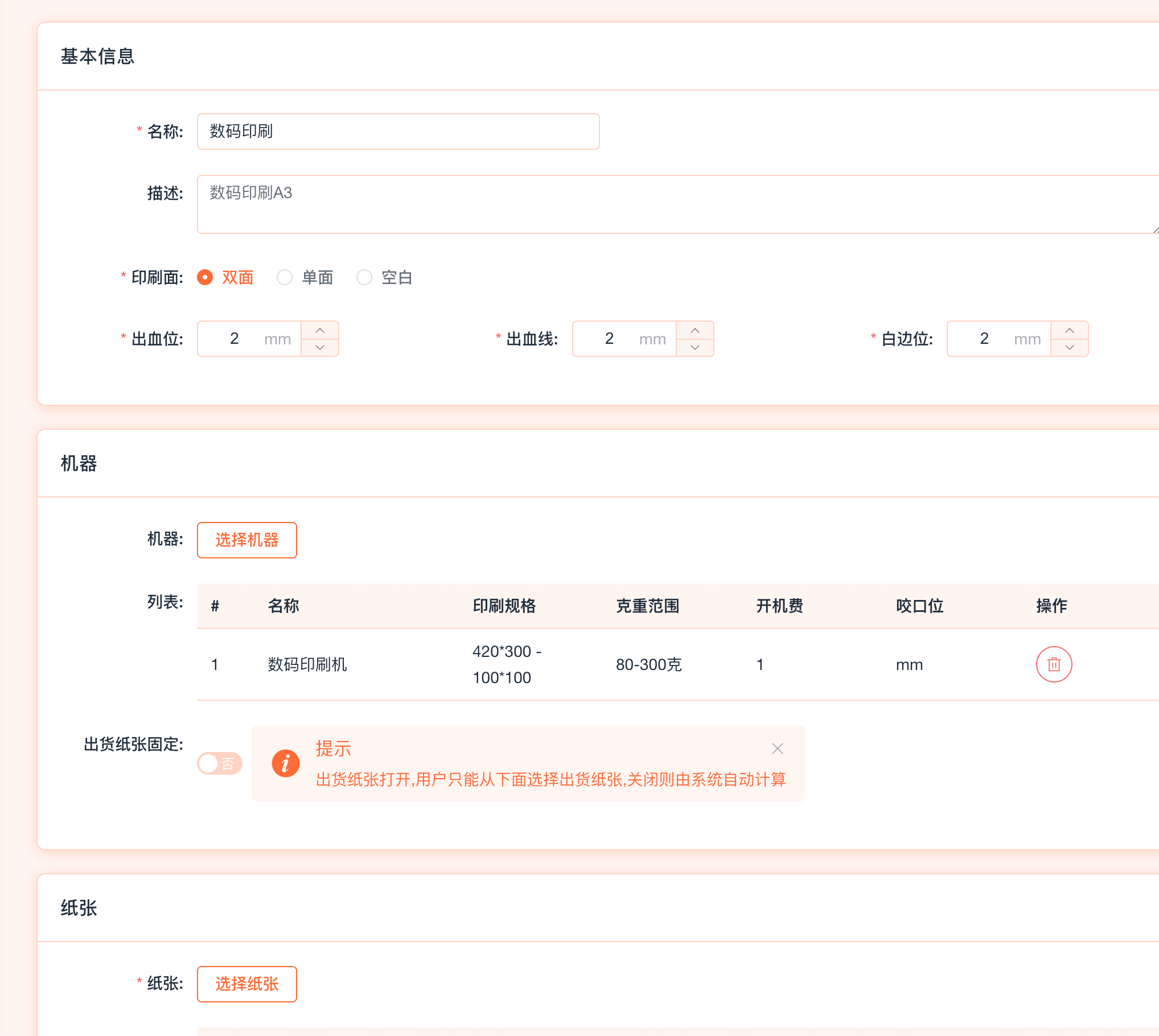Select the 单面 printing side option

click(285, 277)
